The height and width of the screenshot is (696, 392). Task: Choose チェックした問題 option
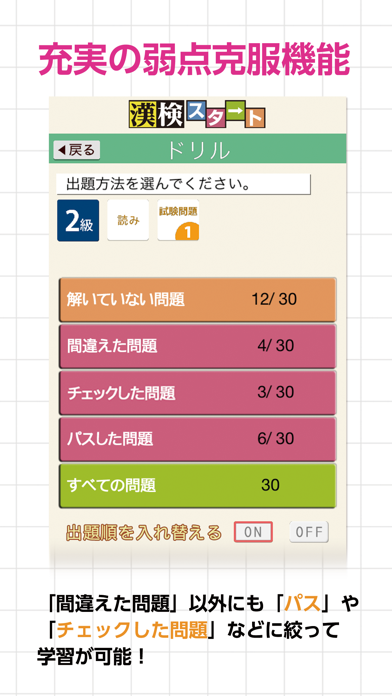[198, 393]
